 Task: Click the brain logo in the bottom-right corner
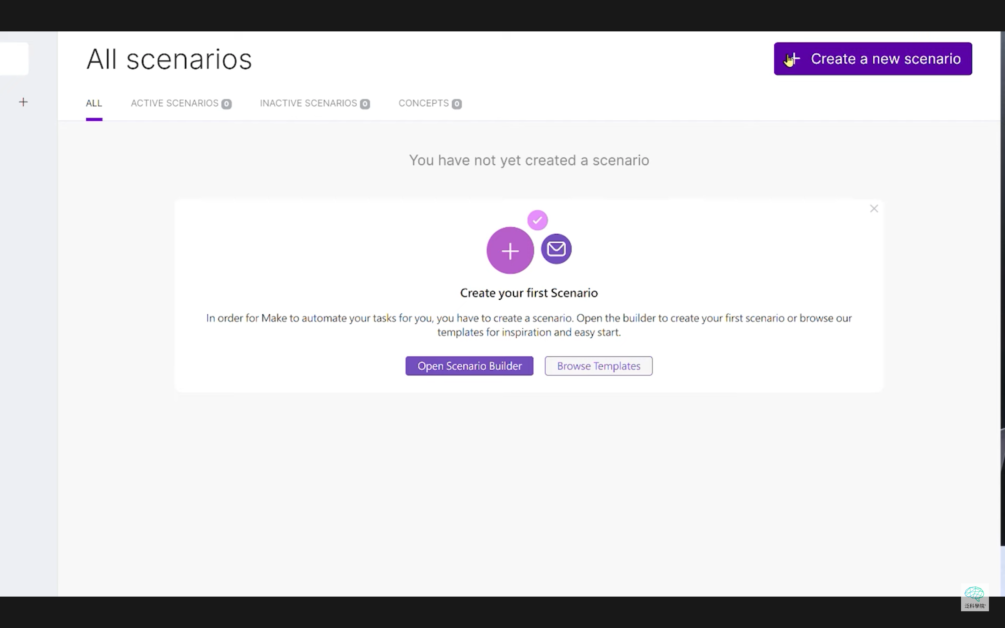coord(974,596)
